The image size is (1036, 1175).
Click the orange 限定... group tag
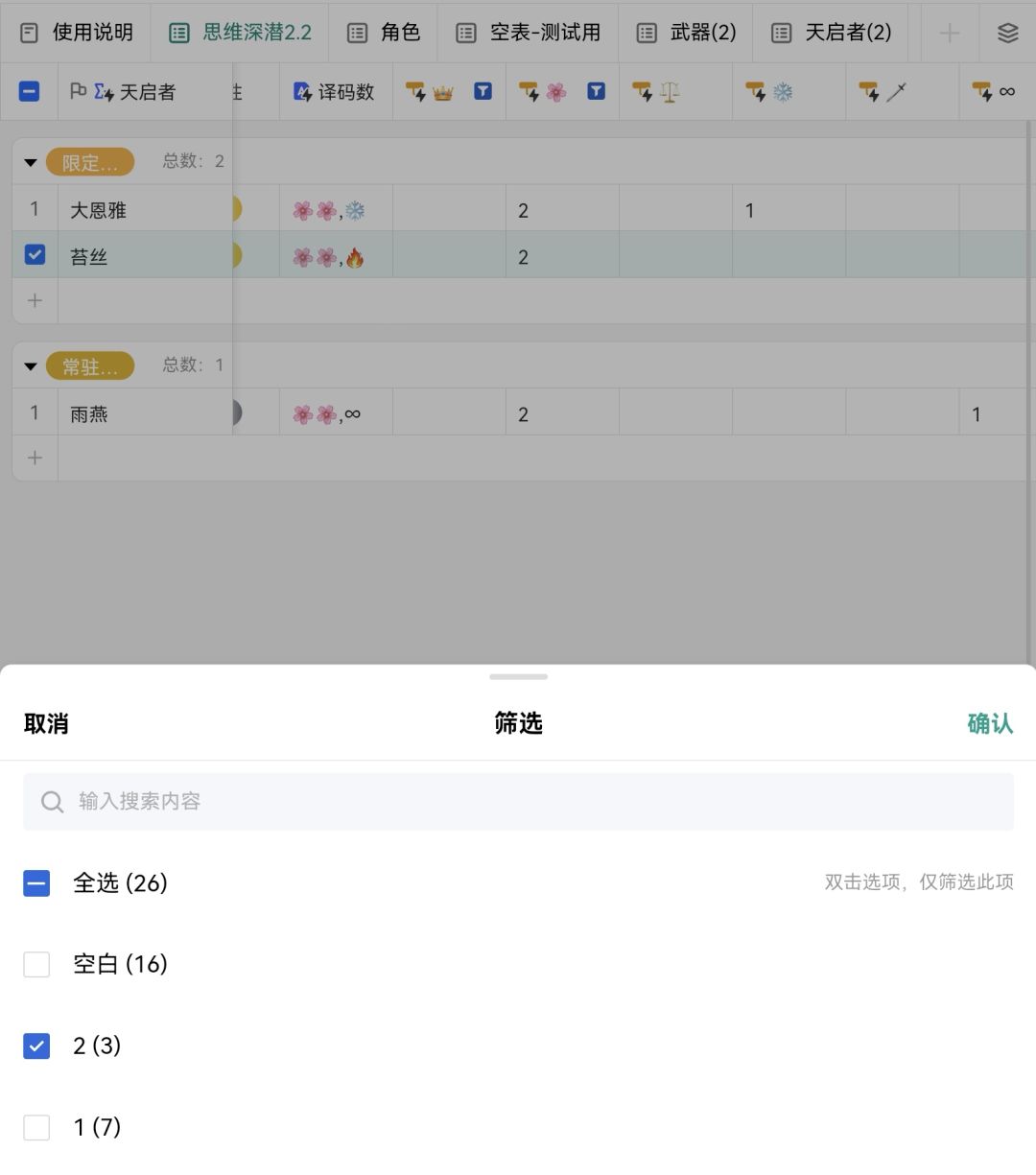click(x=90, y=162)
